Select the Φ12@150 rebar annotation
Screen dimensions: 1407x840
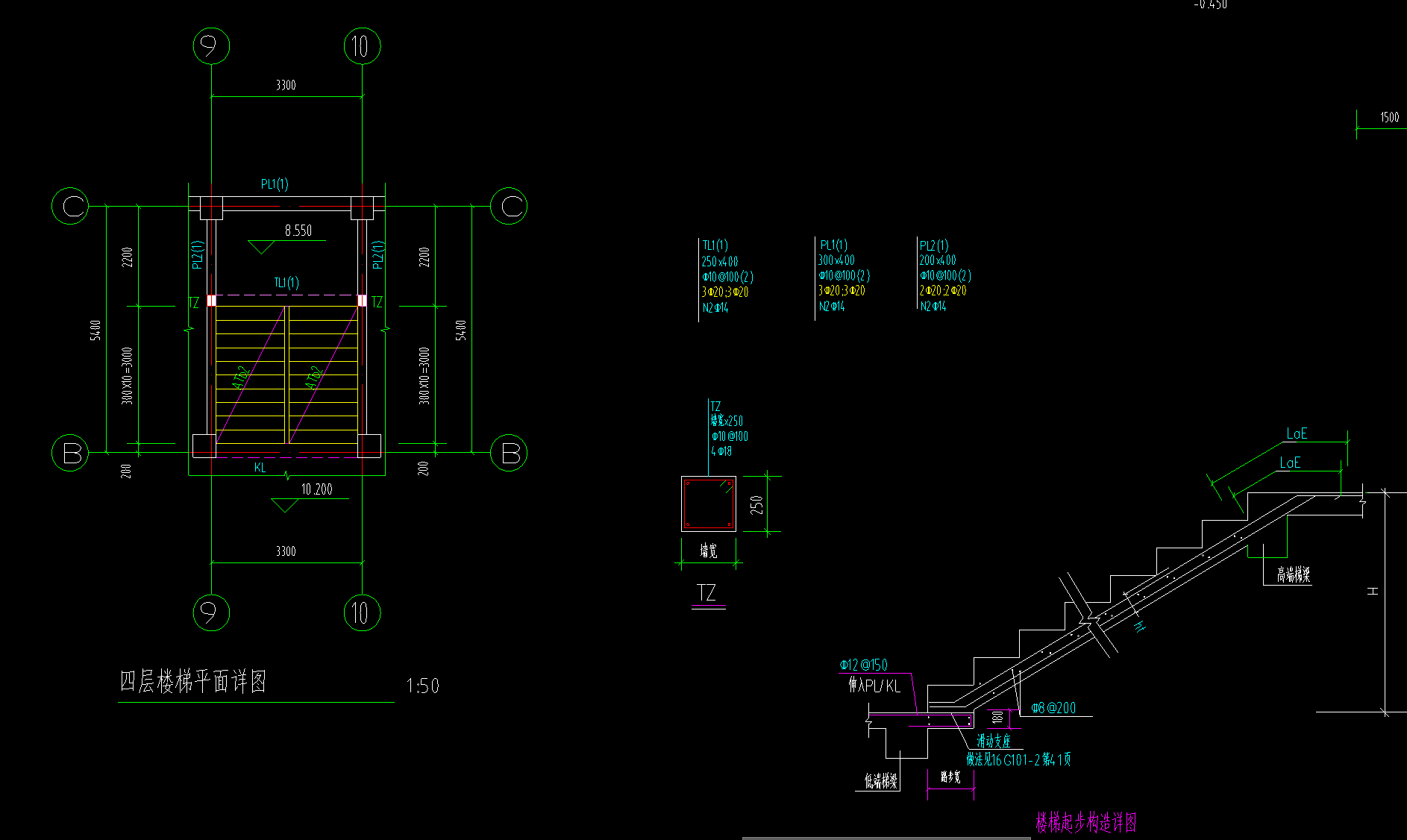864,665
